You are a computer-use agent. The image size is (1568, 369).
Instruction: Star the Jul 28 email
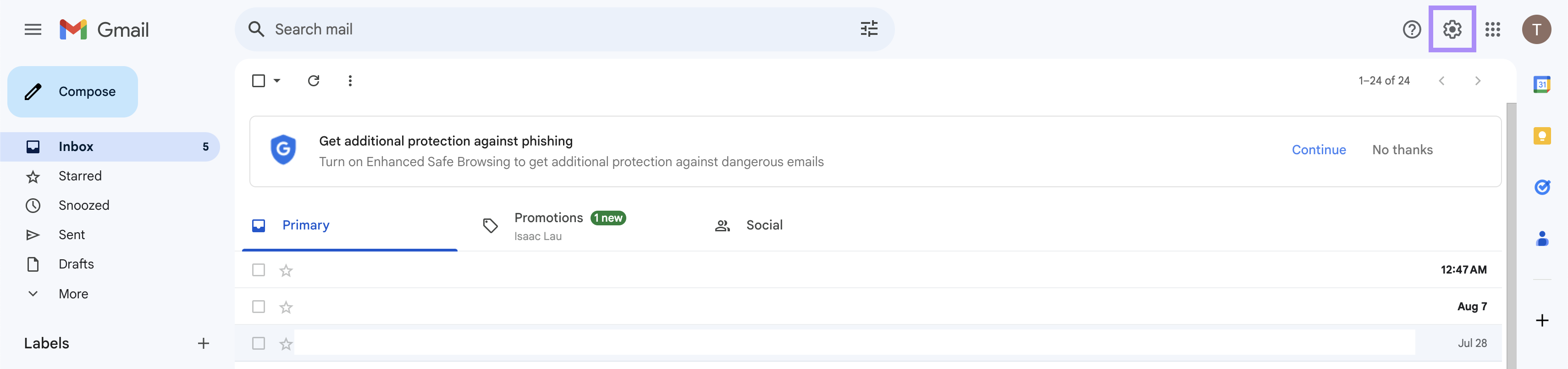point(286,344)
